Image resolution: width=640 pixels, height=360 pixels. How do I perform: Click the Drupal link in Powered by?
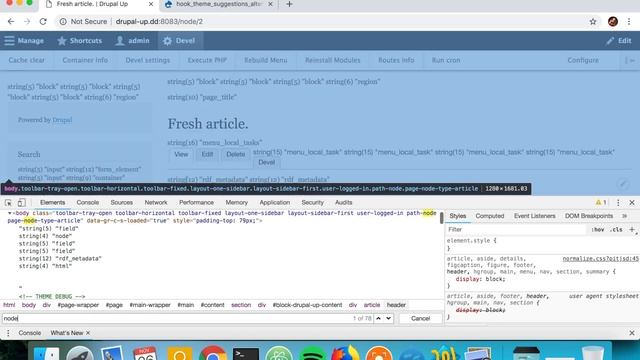[62, 120]
